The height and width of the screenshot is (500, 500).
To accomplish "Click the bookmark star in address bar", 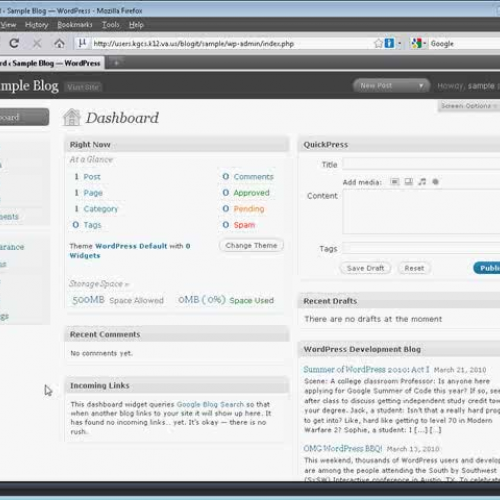I will pos(378,43).
